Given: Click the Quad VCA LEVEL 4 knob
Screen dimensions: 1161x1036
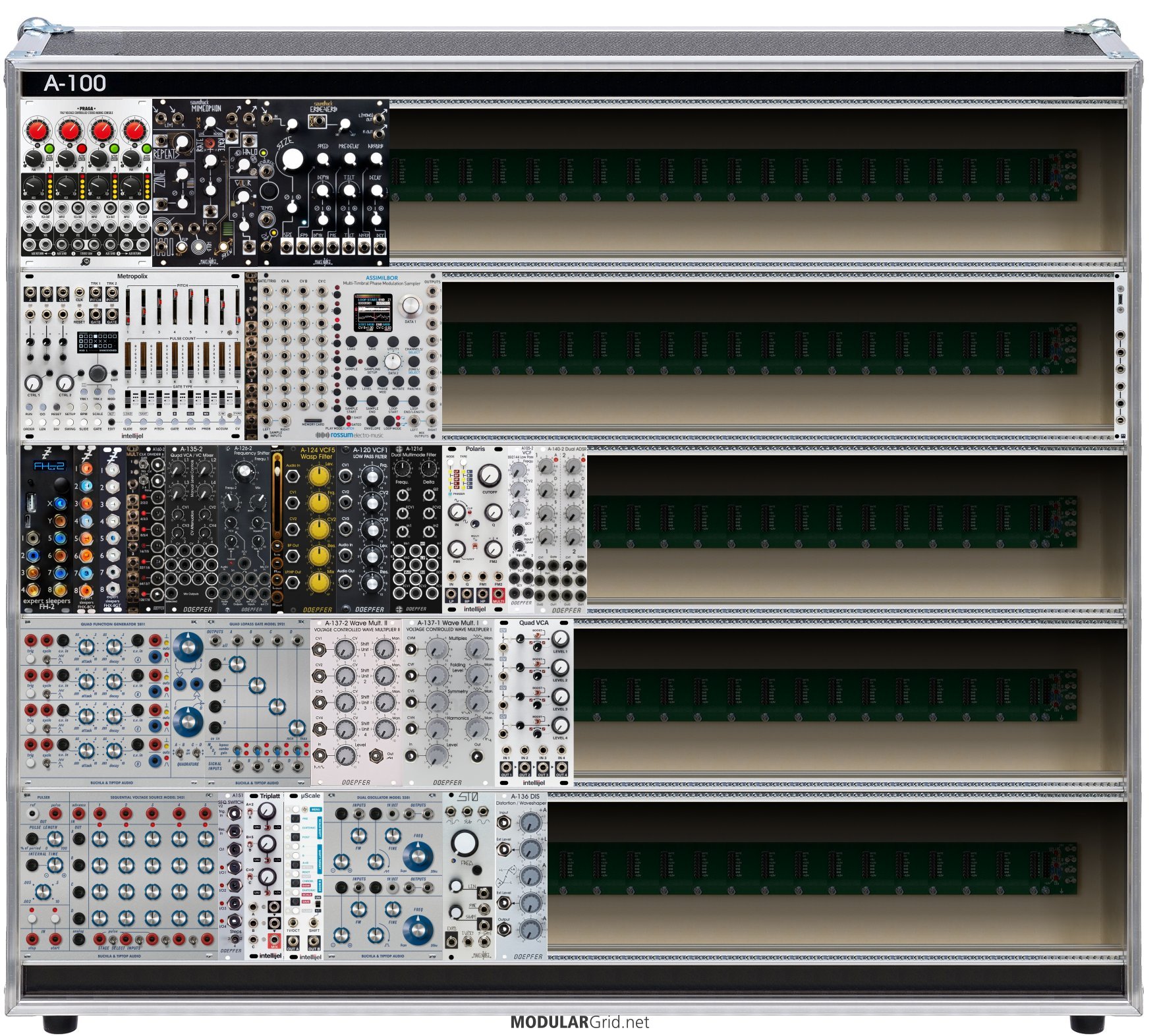Looking at the screenshot, I should (559, 725).
